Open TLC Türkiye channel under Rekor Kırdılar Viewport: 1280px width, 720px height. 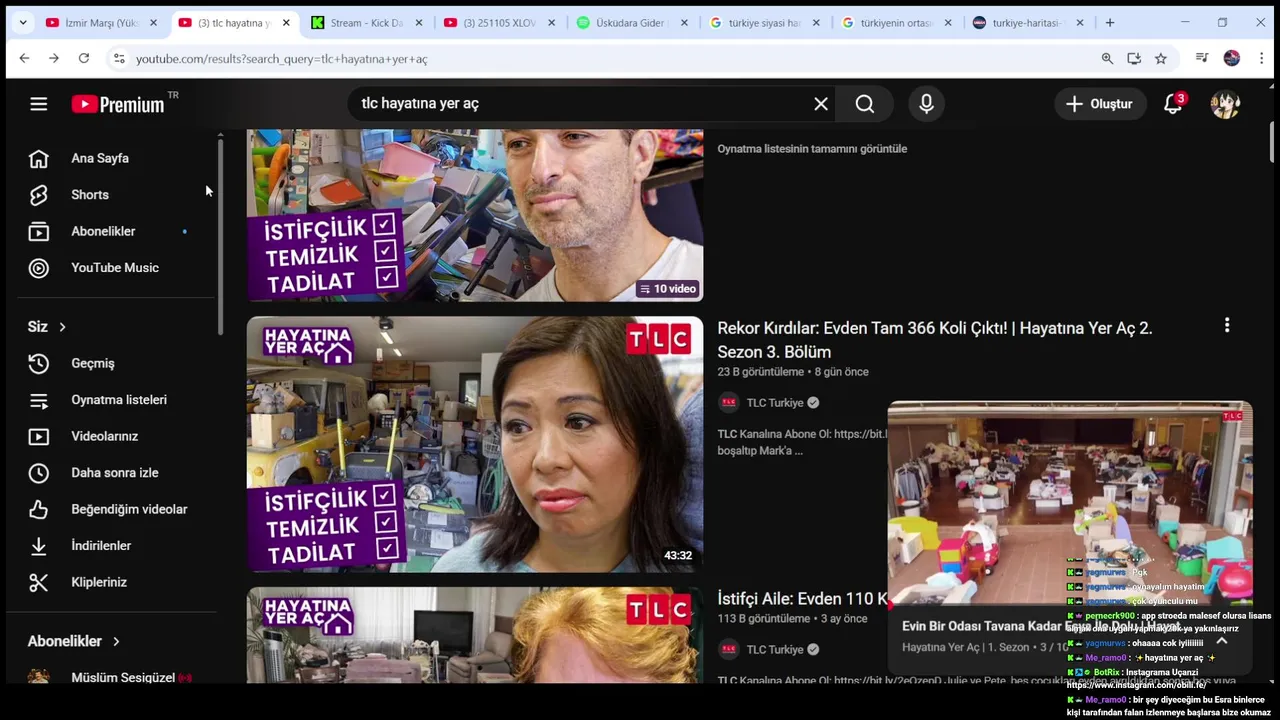pyautogui.click(x=775, y=403)
